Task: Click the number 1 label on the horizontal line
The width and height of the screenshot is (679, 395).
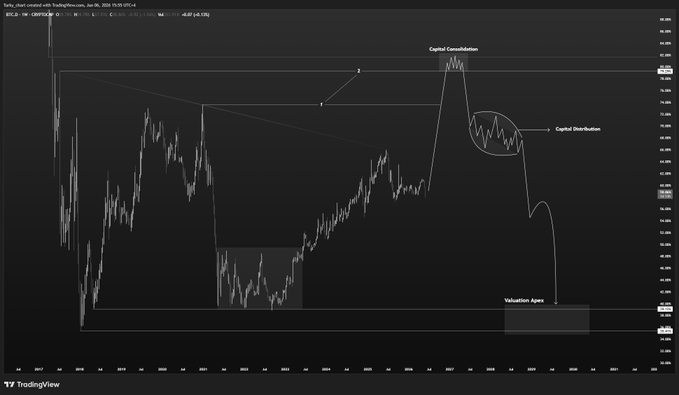Action: click(321, 104)
